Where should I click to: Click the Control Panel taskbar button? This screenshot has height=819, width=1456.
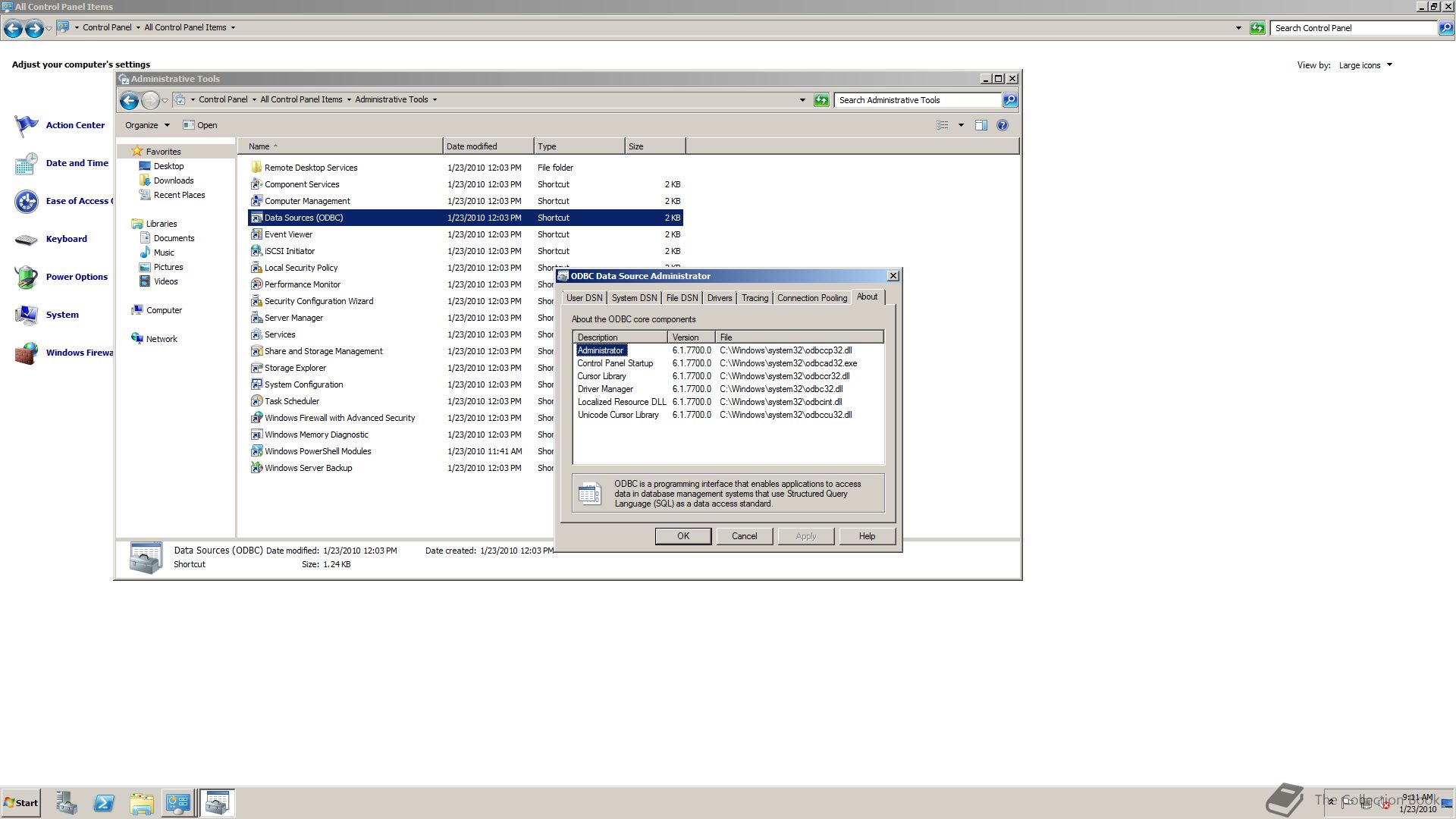(x=178, y=803)
